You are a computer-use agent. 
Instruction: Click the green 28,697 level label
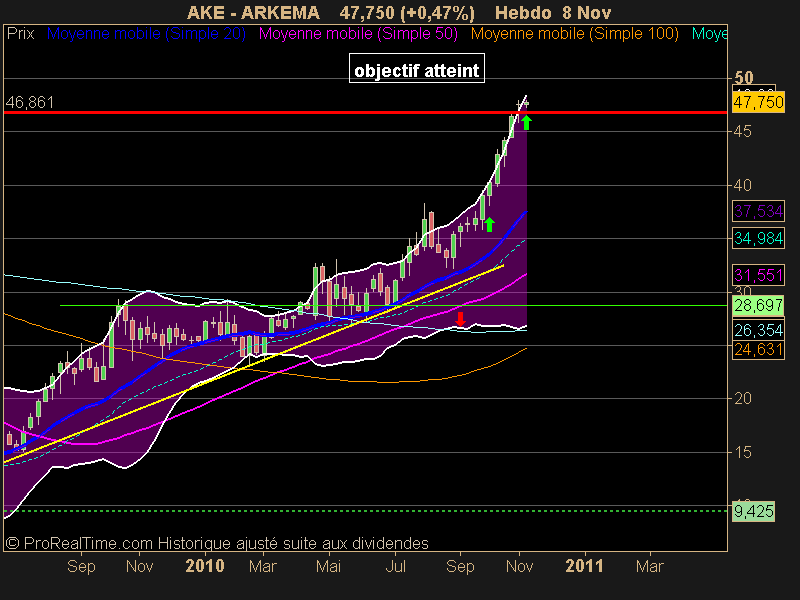[x=758, y=306]
